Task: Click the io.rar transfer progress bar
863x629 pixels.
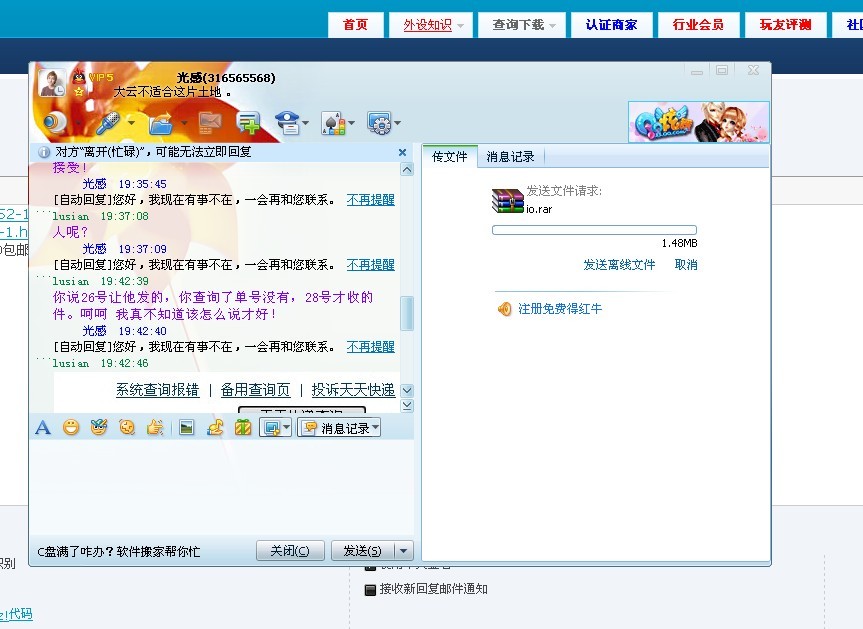Action: click(x=594, y=230)
